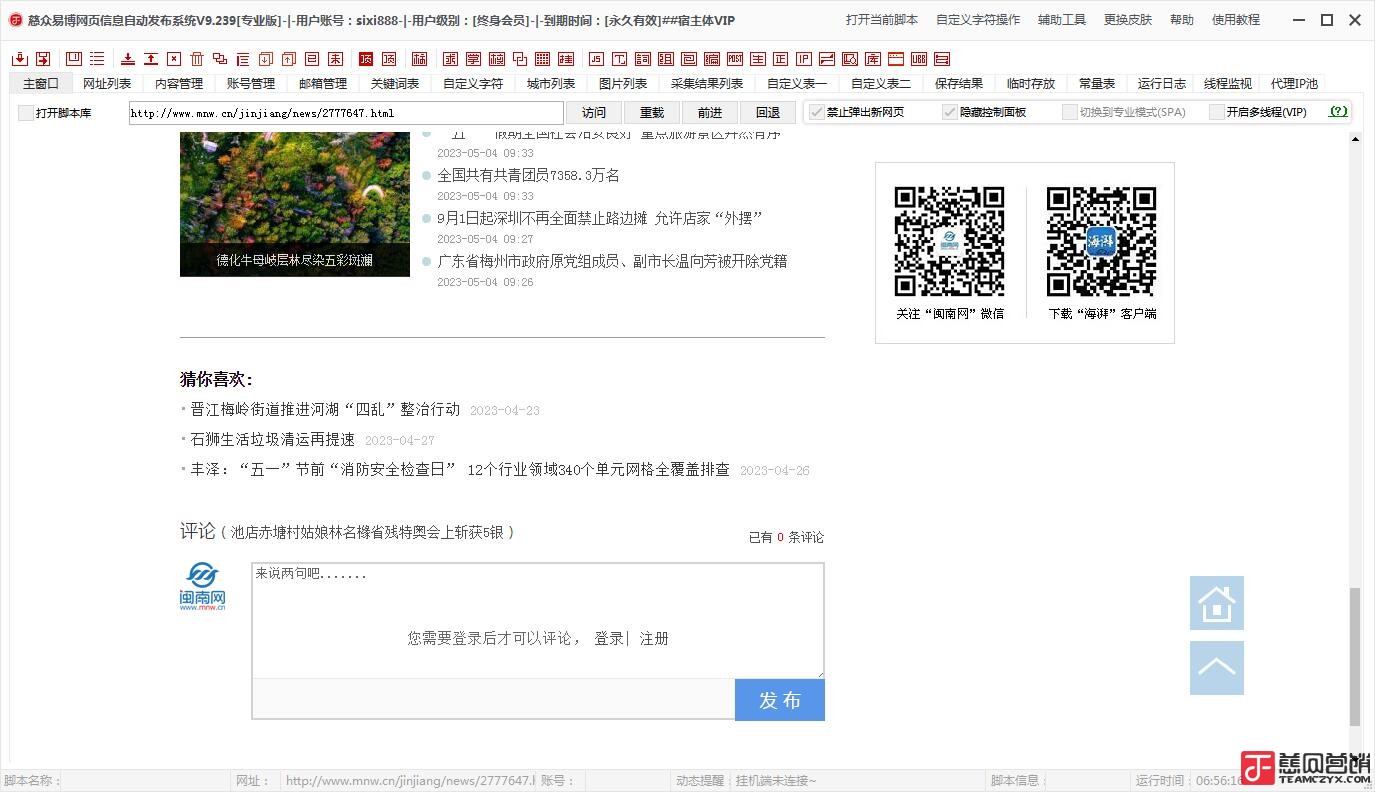Click the trash can delete icon
The height and width of the screenshot is (792, 1375).
[x=197, y=59]
